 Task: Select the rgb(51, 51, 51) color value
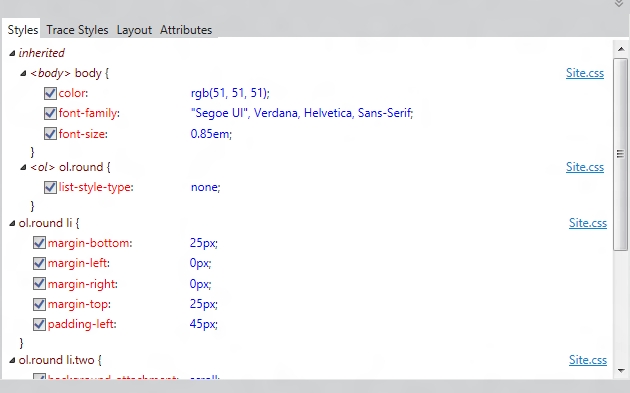230,93
